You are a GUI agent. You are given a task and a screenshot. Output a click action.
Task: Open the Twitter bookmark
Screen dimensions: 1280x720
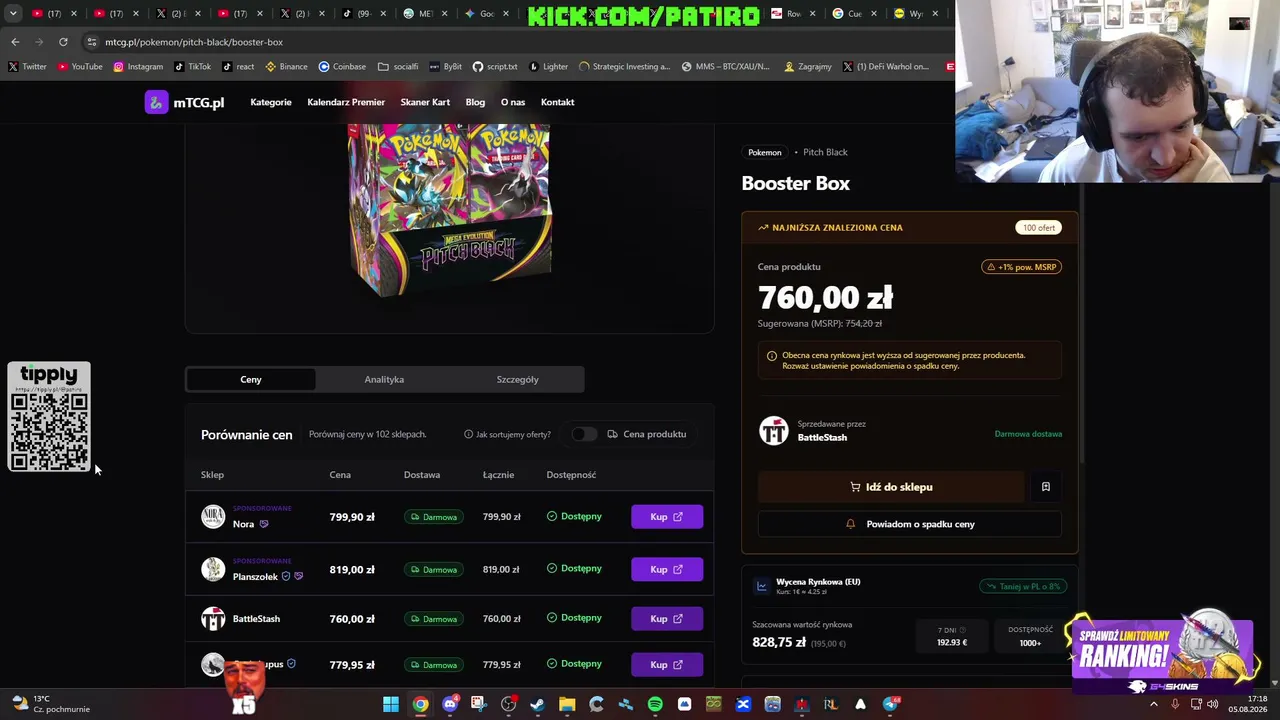click(28, 67)
